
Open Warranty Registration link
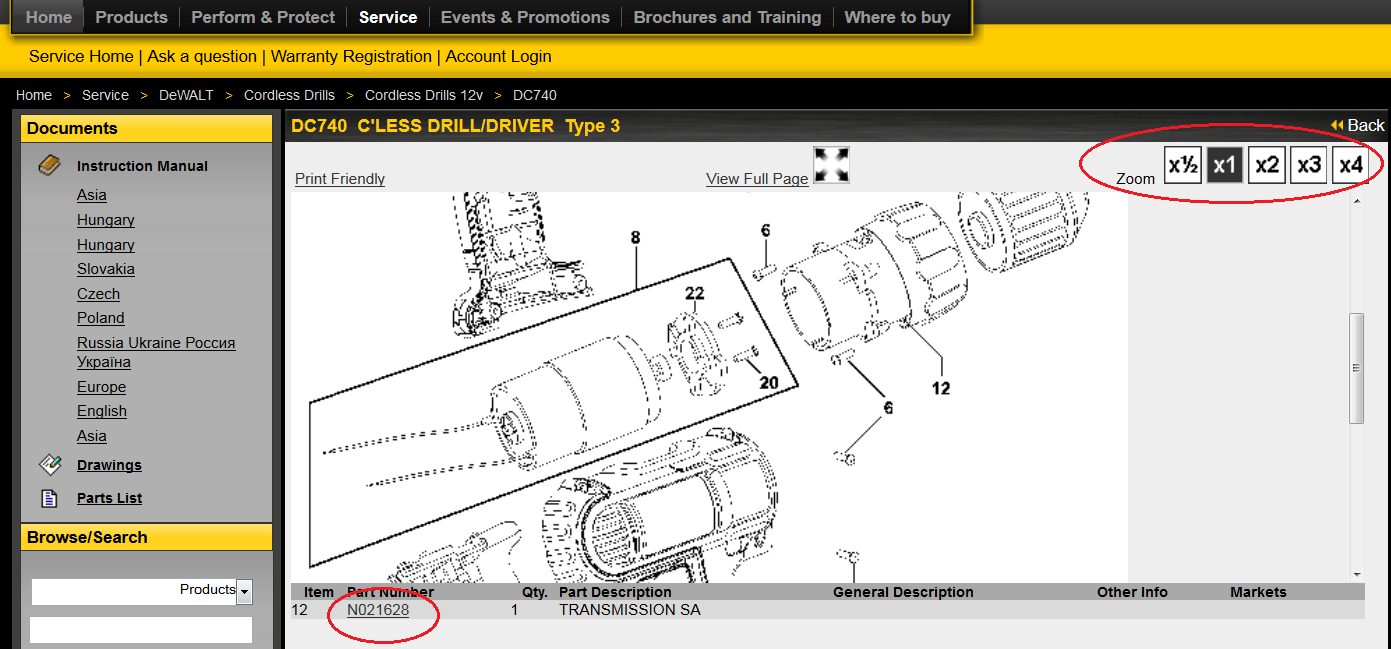(x=351, y=56)
